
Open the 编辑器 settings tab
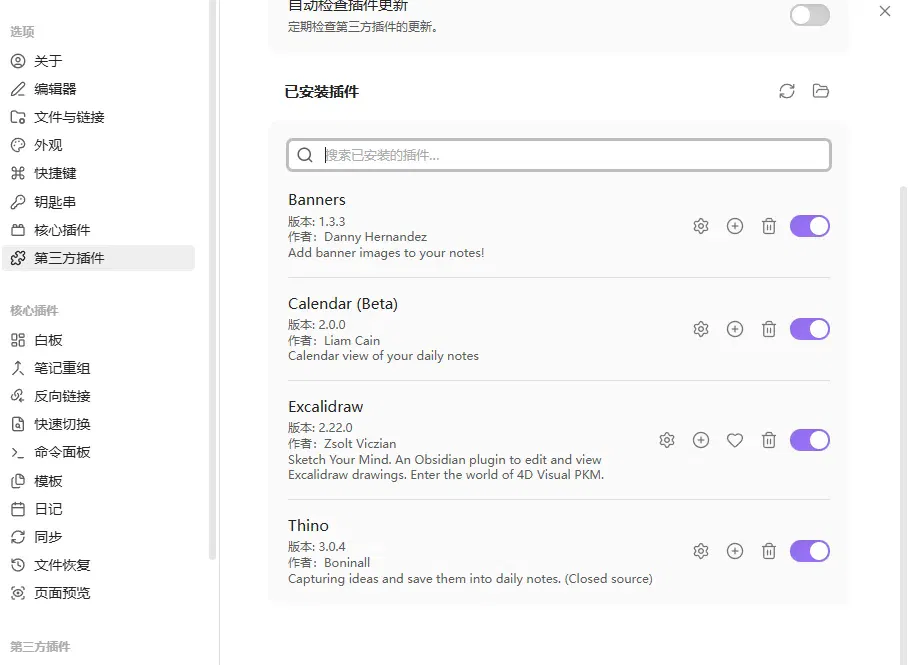[x=98, y=89]
